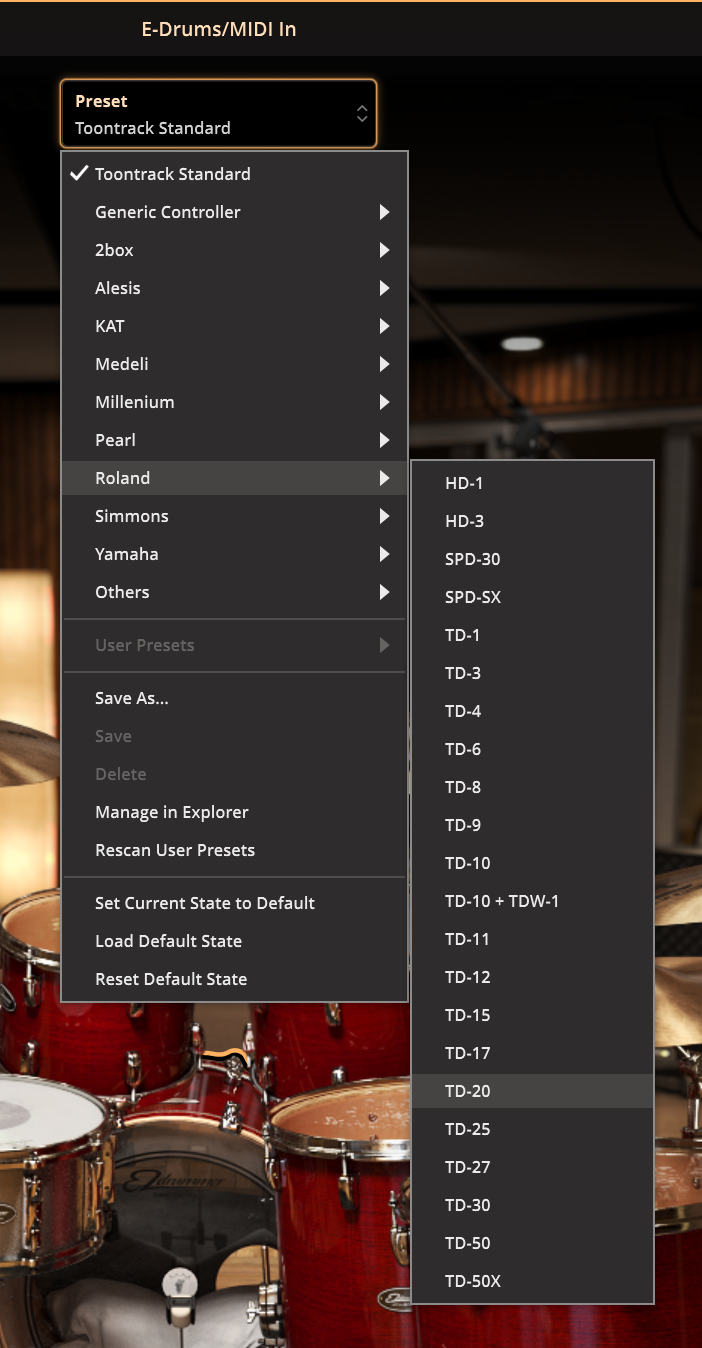The height and width of the screenshot is (1348, 702).
Task: Click the arrow next to Others
Action: (x=384, y=592)
